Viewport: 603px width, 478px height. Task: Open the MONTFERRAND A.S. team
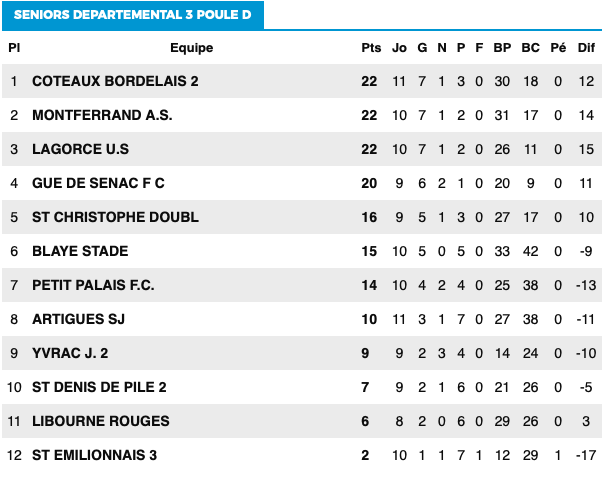click(x=102, y=115)
